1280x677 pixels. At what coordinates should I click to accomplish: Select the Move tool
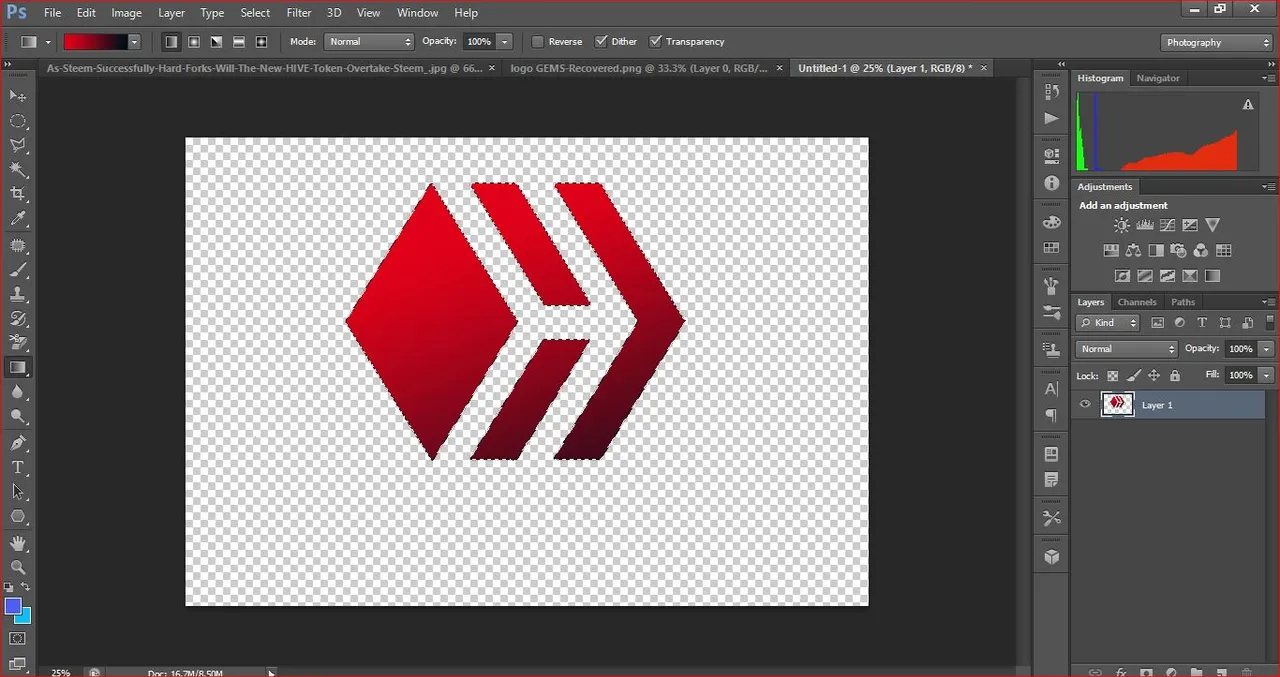pyautogui.click(x=18, y=95)
